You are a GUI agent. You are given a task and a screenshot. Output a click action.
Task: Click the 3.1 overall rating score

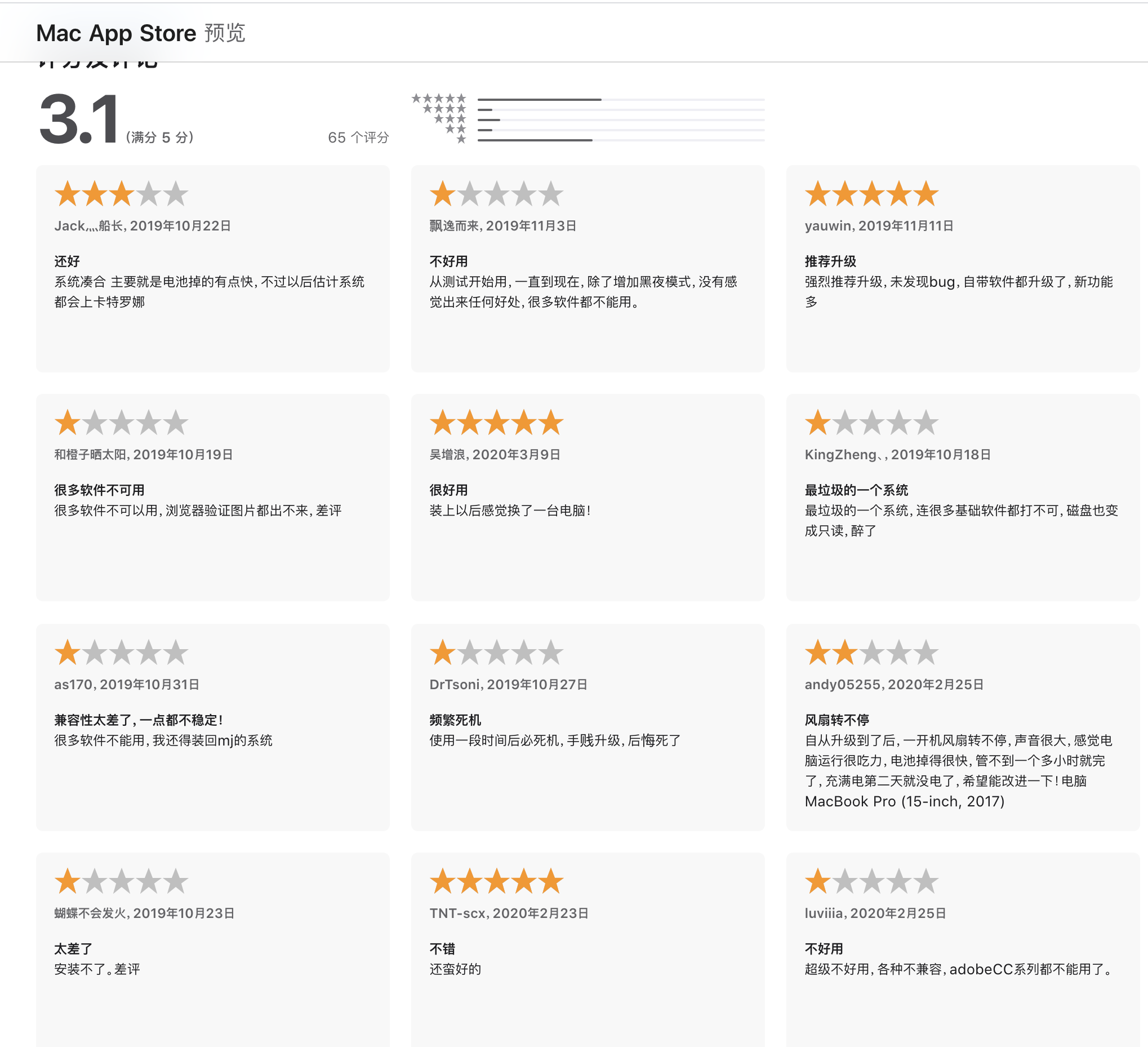(x=79, y=119)
